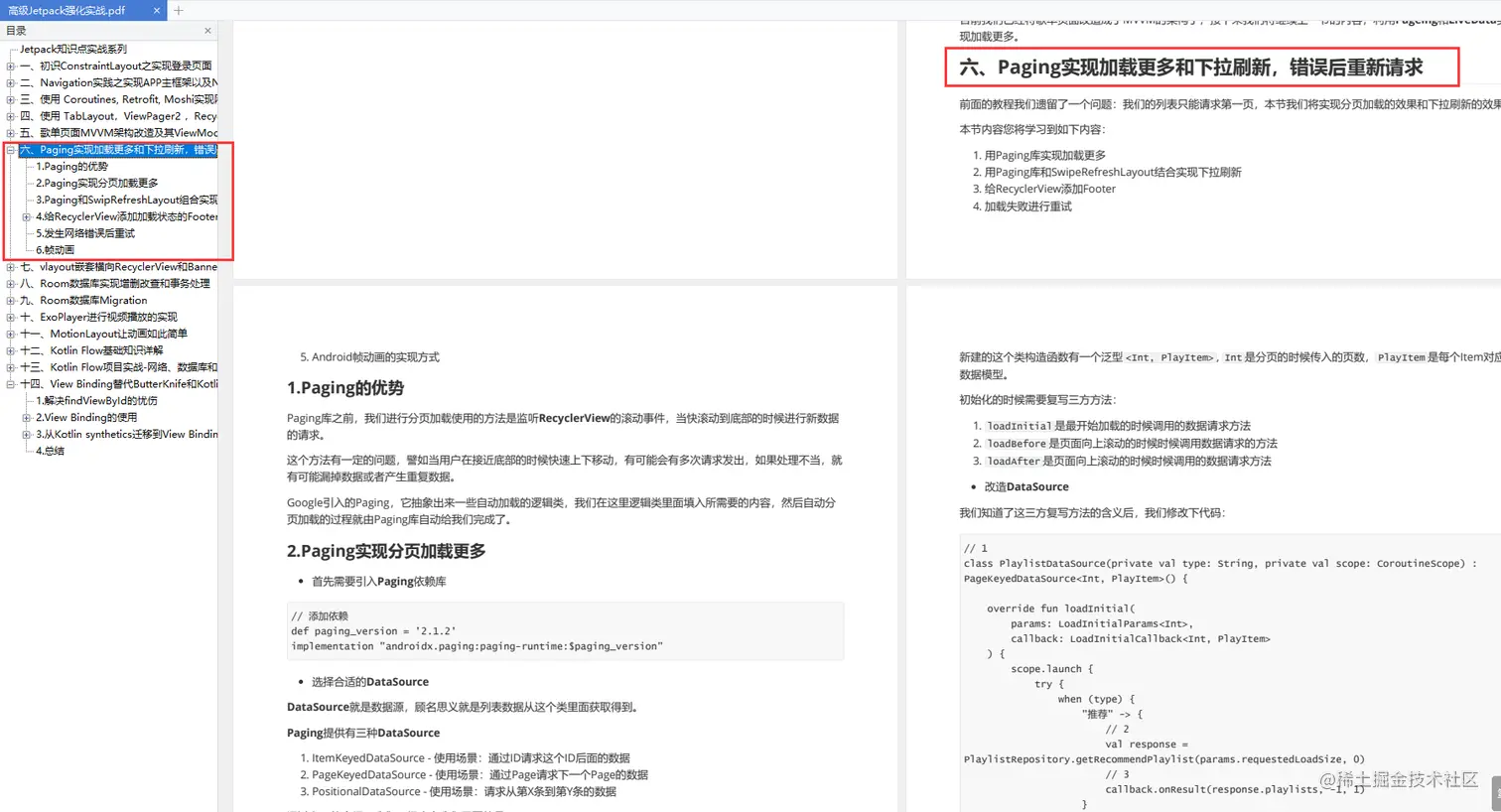Open outline entry 一、初识ConstraintLayout之实现登录页面
Screen dimensions: 1501x812
(116, 66)
